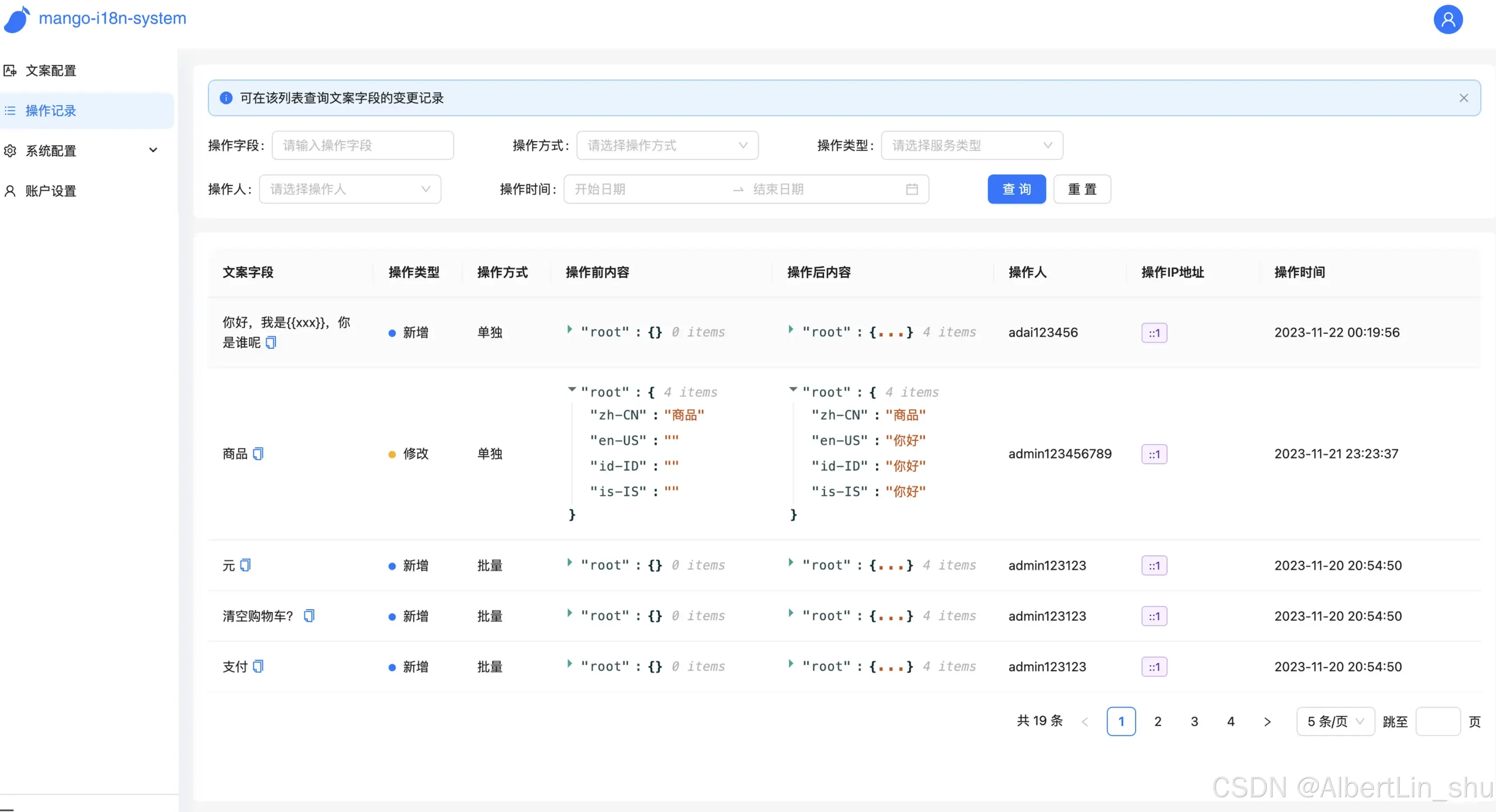
Task: Click the 操作后内容 column header
Action: (819, 272)
